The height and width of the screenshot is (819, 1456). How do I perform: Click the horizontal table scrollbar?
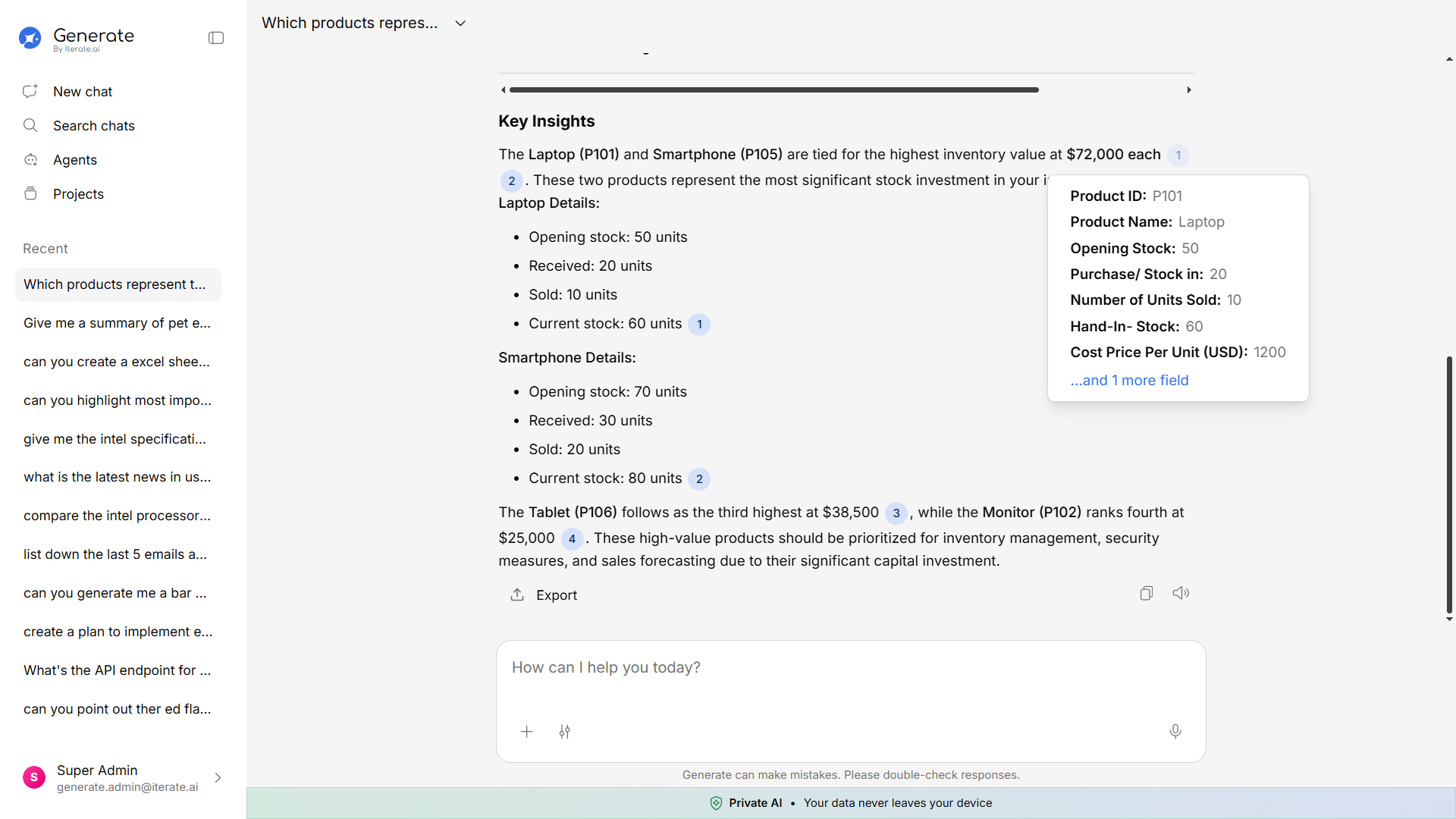(x=773, y=90)
